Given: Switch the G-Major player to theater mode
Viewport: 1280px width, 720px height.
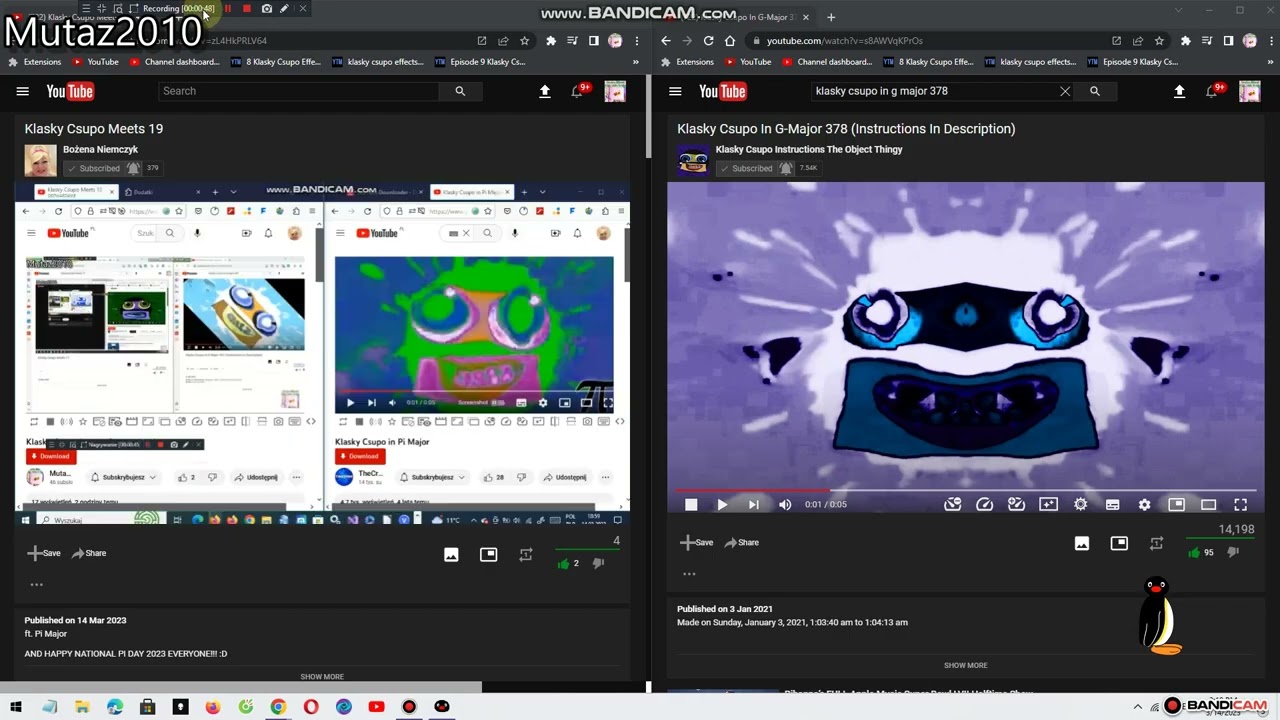Looking at the screenshot, I should point(1208,505).
